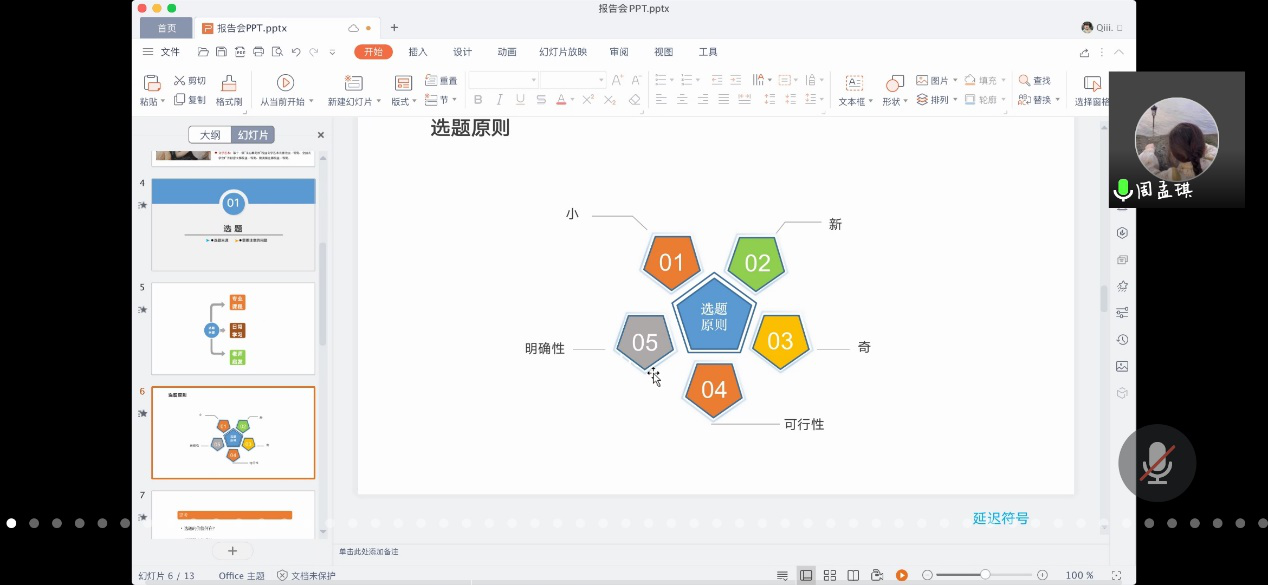Switch to the 大纲 outline panel button
This screenshot has height=585, width=1268.
210,135
